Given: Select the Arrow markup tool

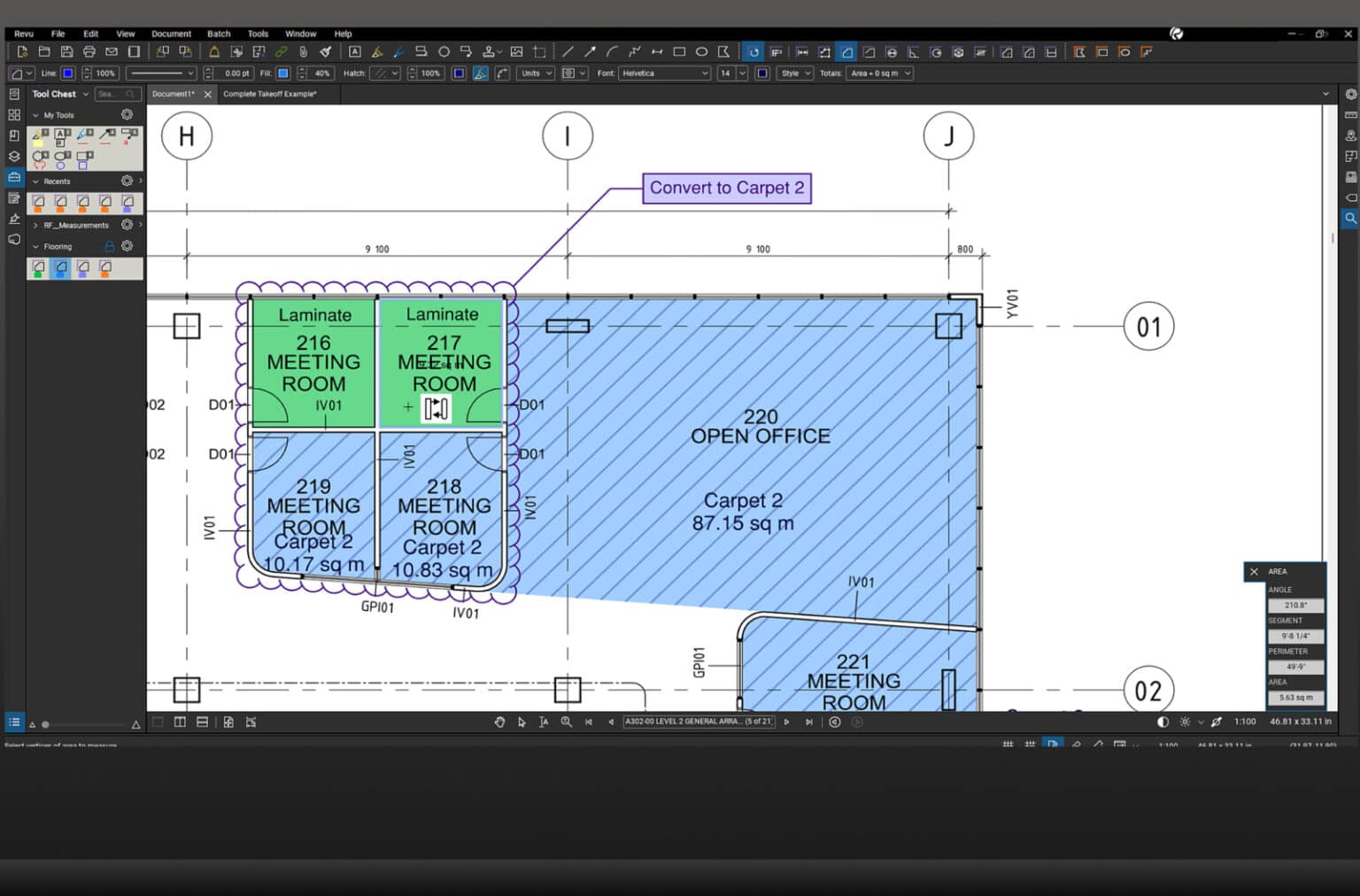Looking at the screenshot, I should [590, 52].
